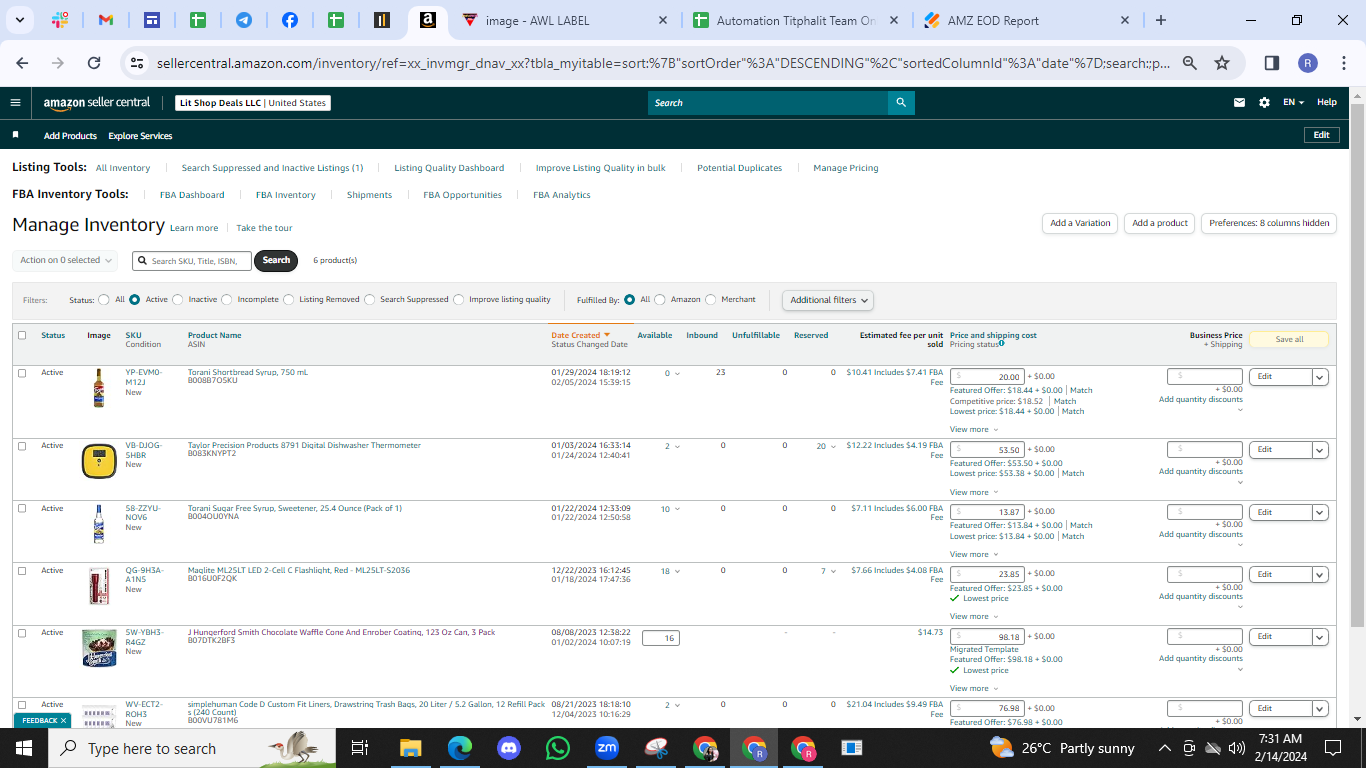Check the Torani Shortbread Syrup row checkbox
This screenshot has height=768, width=1366.
(22, 373)
